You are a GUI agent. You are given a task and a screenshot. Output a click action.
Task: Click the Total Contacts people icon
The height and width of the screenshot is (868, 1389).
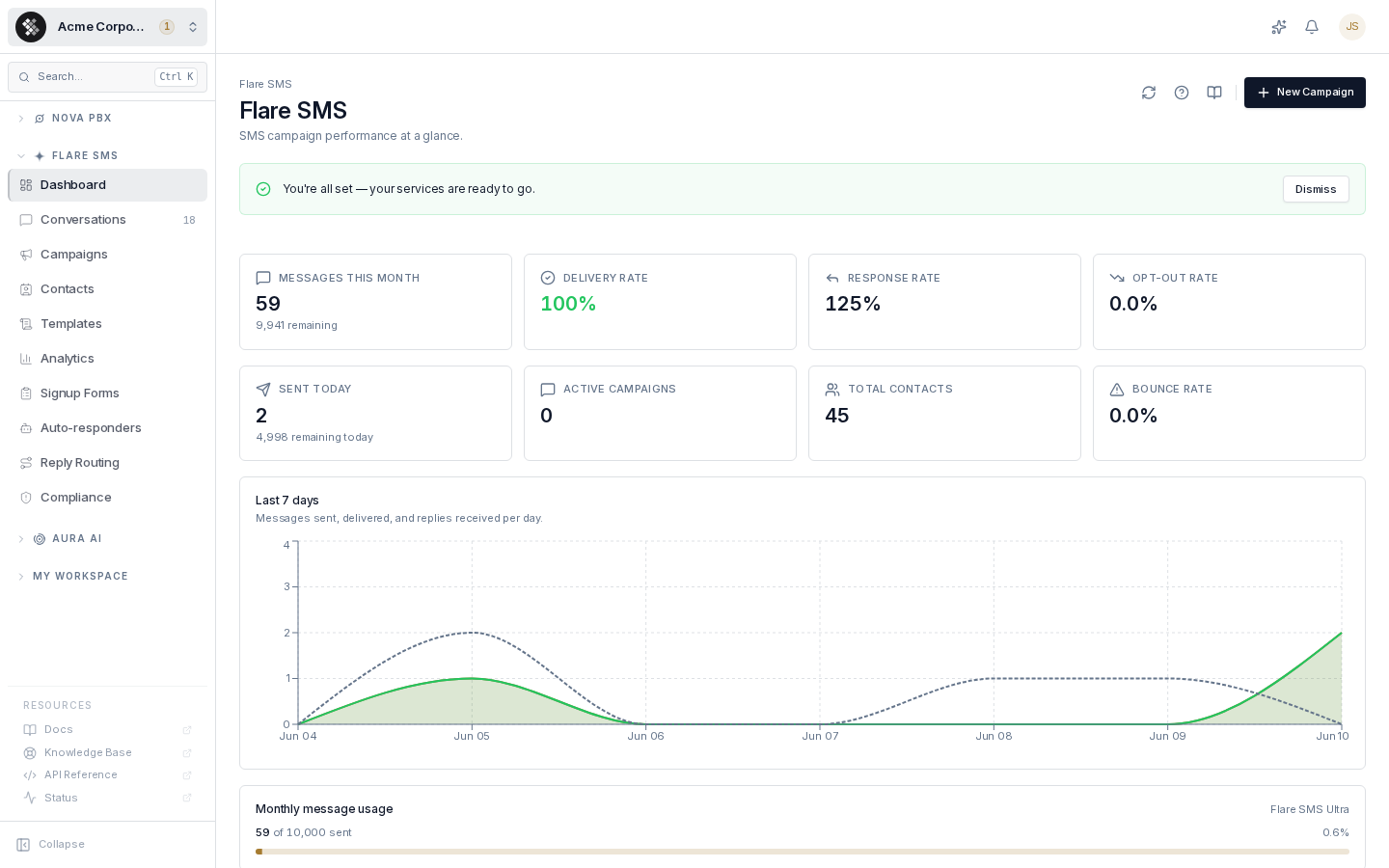click(x=832, y=390)
